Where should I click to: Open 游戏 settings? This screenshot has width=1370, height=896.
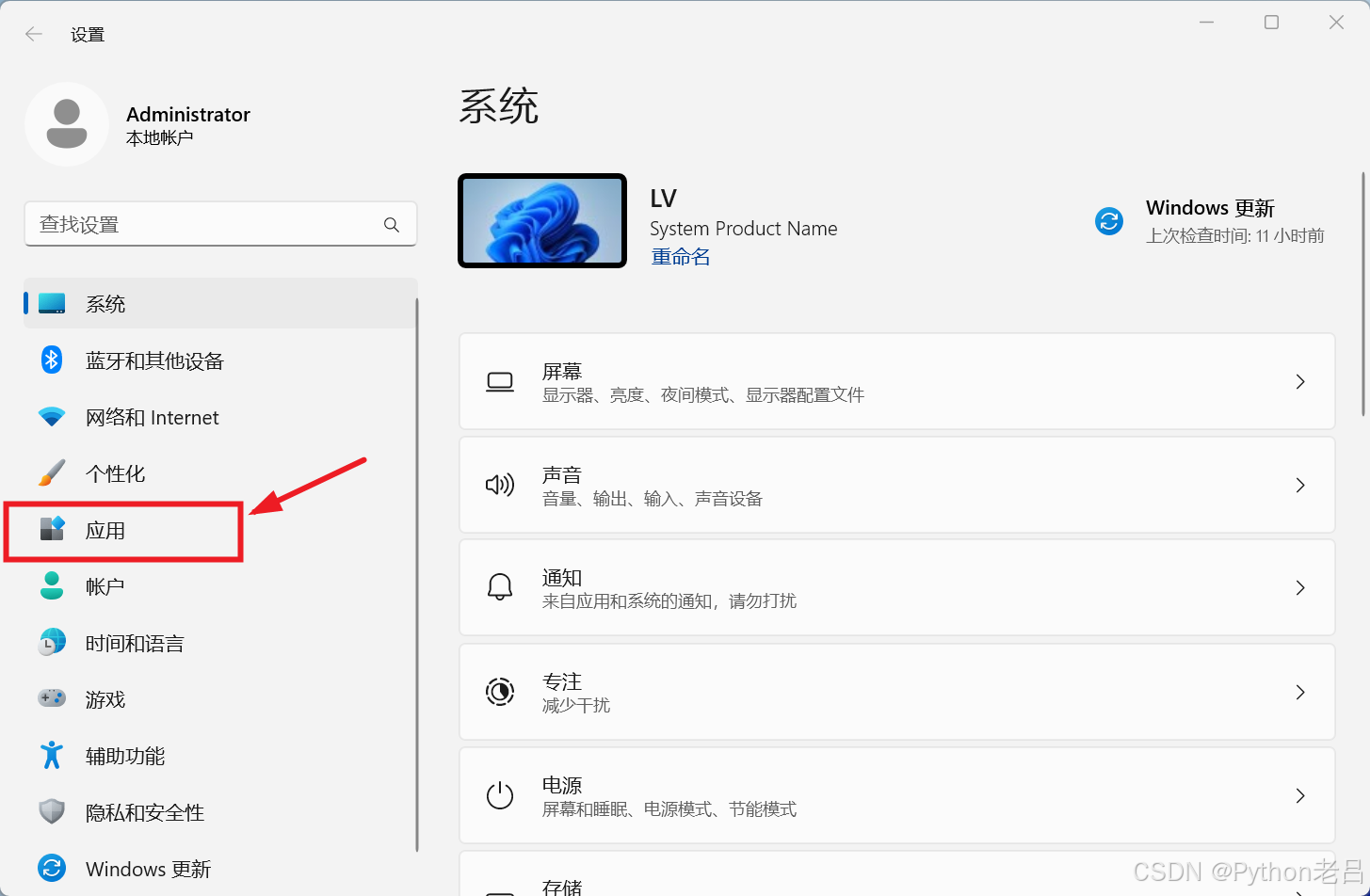click(220, 699)
